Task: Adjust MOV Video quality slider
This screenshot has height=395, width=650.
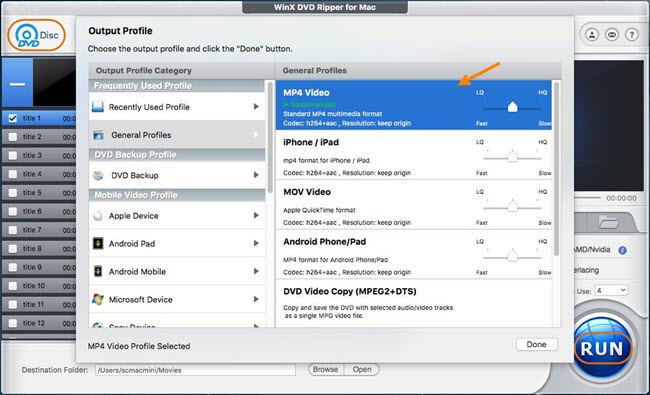Action: point(512,206)
